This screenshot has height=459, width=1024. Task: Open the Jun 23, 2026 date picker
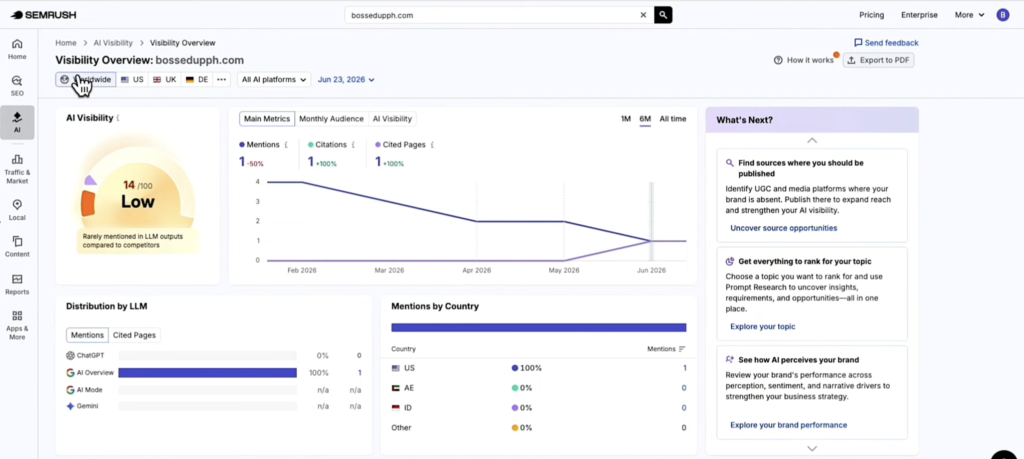[x=346, y=80]
